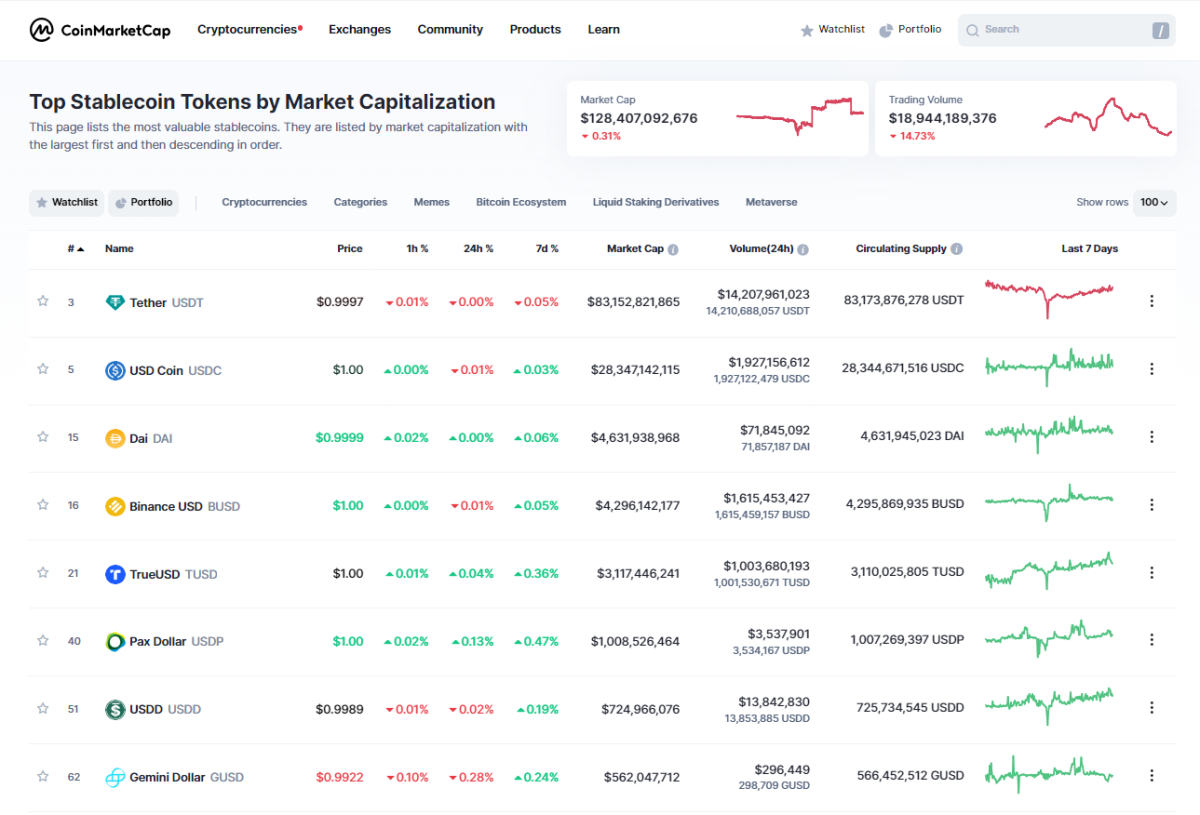Open Exchanges navigation menu
The image size is (1200, 815).
click(360, 30)
